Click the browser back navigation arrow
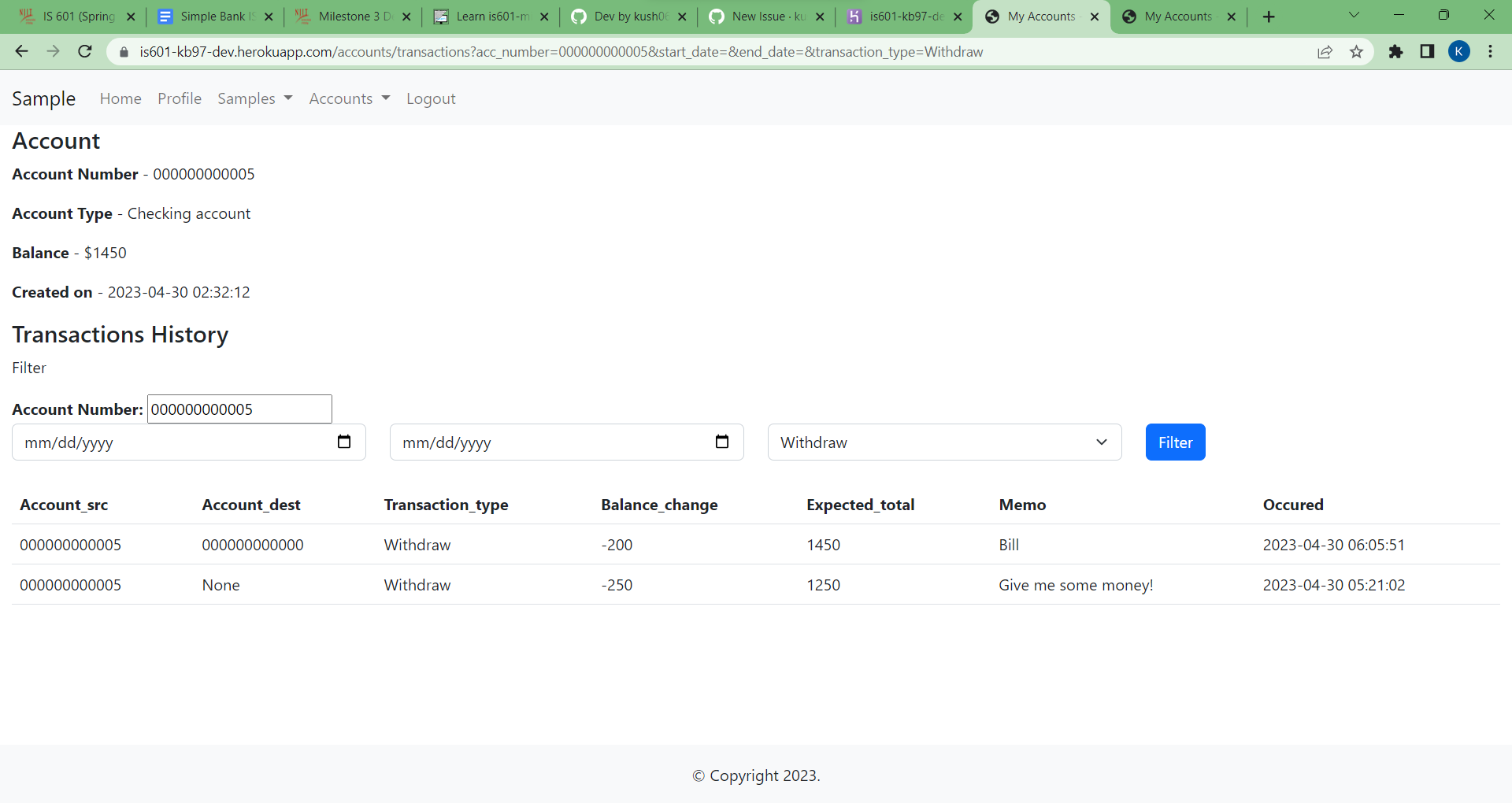Viewport: 1512px width, 803px height. pos(20,51)
